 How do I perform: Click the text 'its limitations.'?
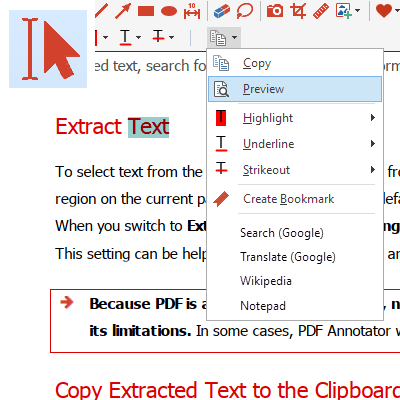point(140,331)
